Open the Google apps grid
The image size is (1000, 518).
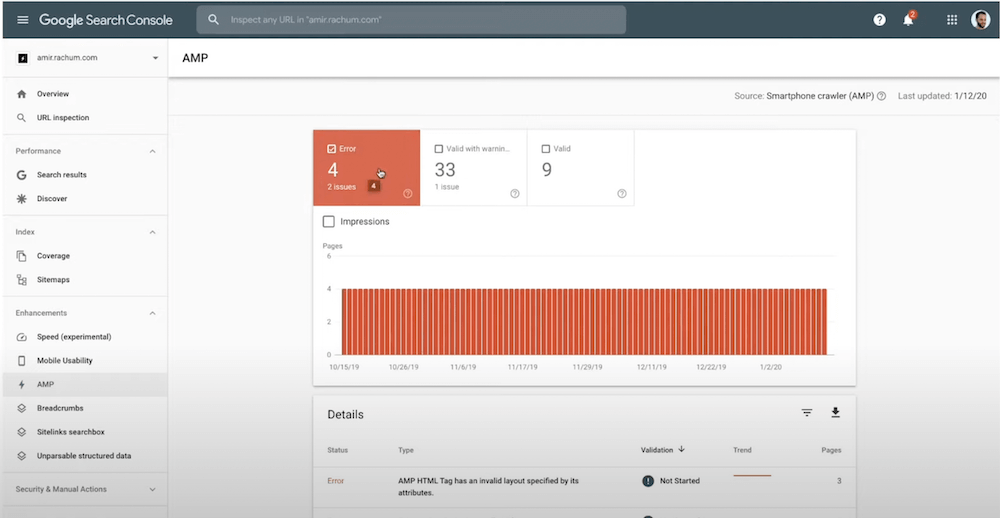(952, 20)
